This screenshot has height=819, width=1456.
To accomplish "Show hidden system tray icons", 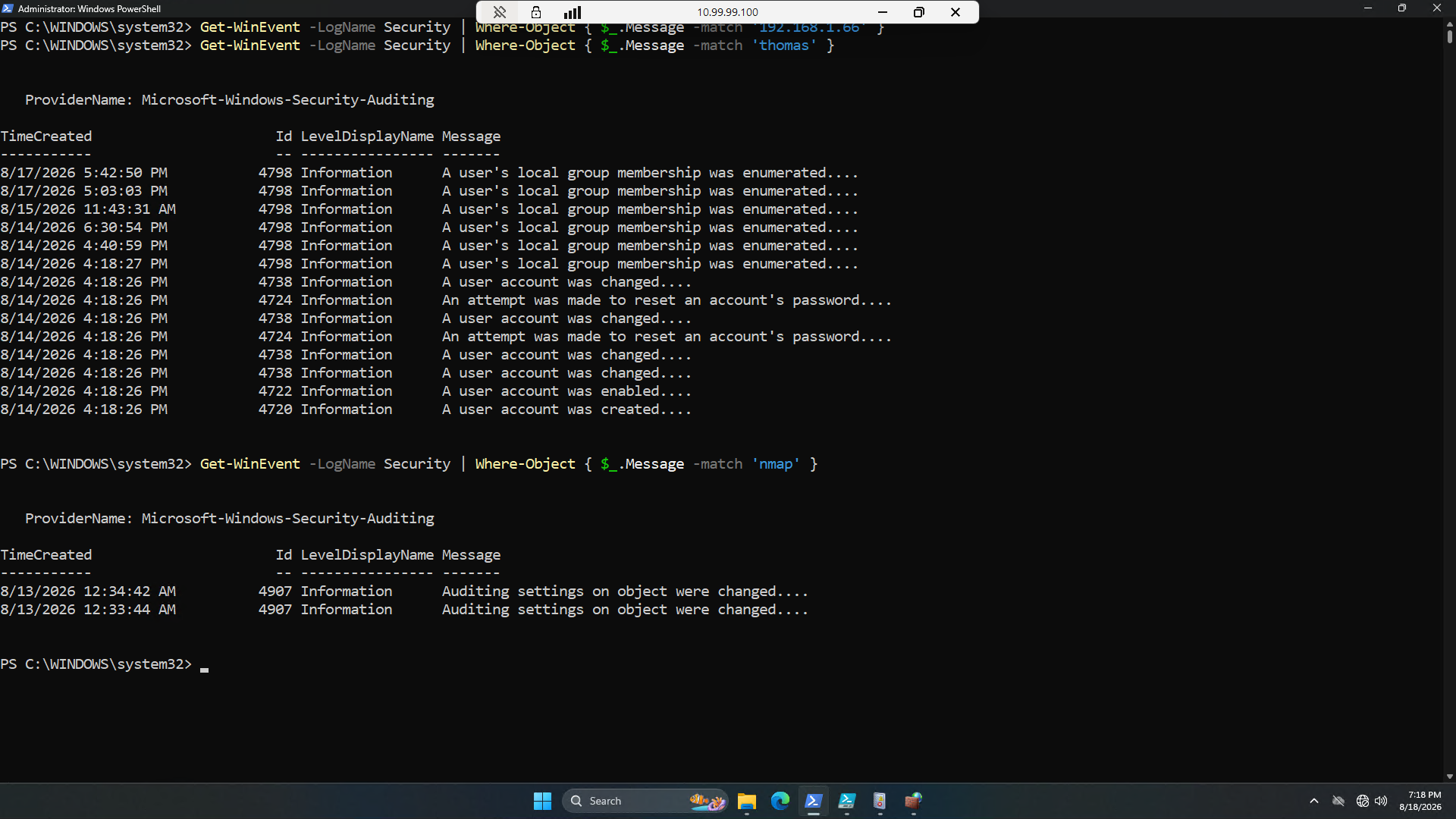I will pyautogui.click(x=1314, y=801).
